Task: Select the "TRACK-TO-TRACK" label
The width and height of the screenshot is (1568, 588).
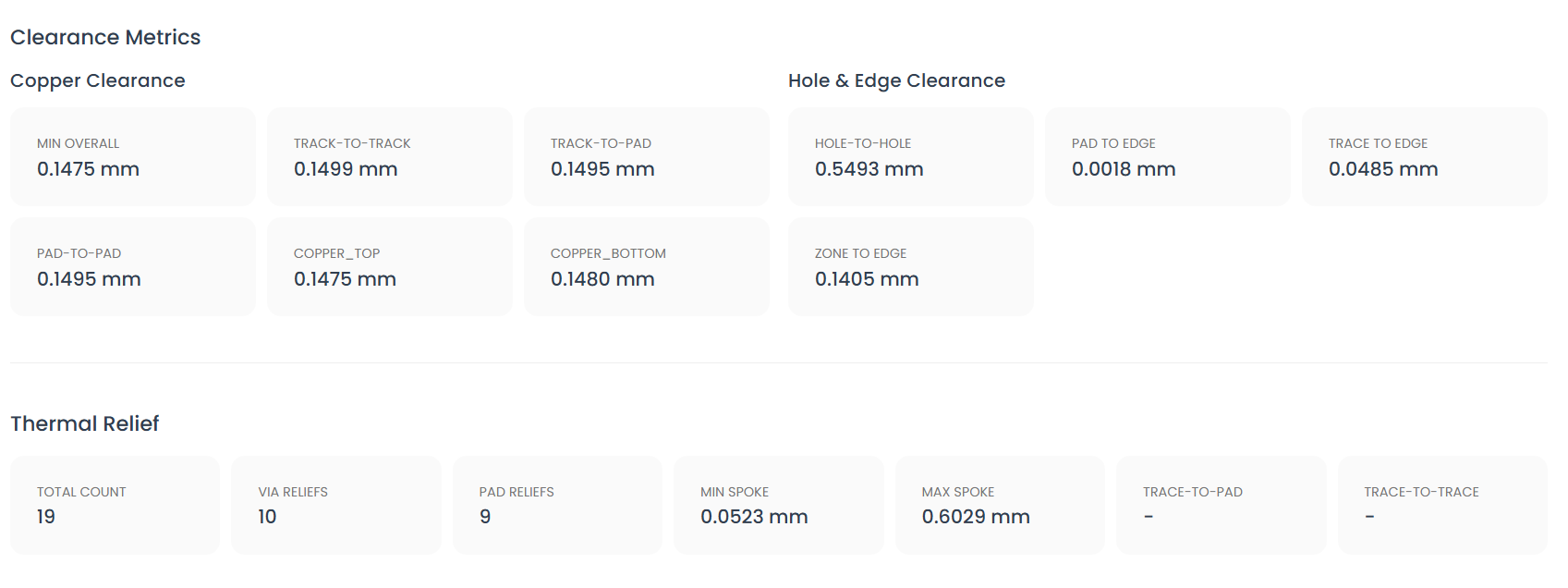Action: tap(352, 143)
